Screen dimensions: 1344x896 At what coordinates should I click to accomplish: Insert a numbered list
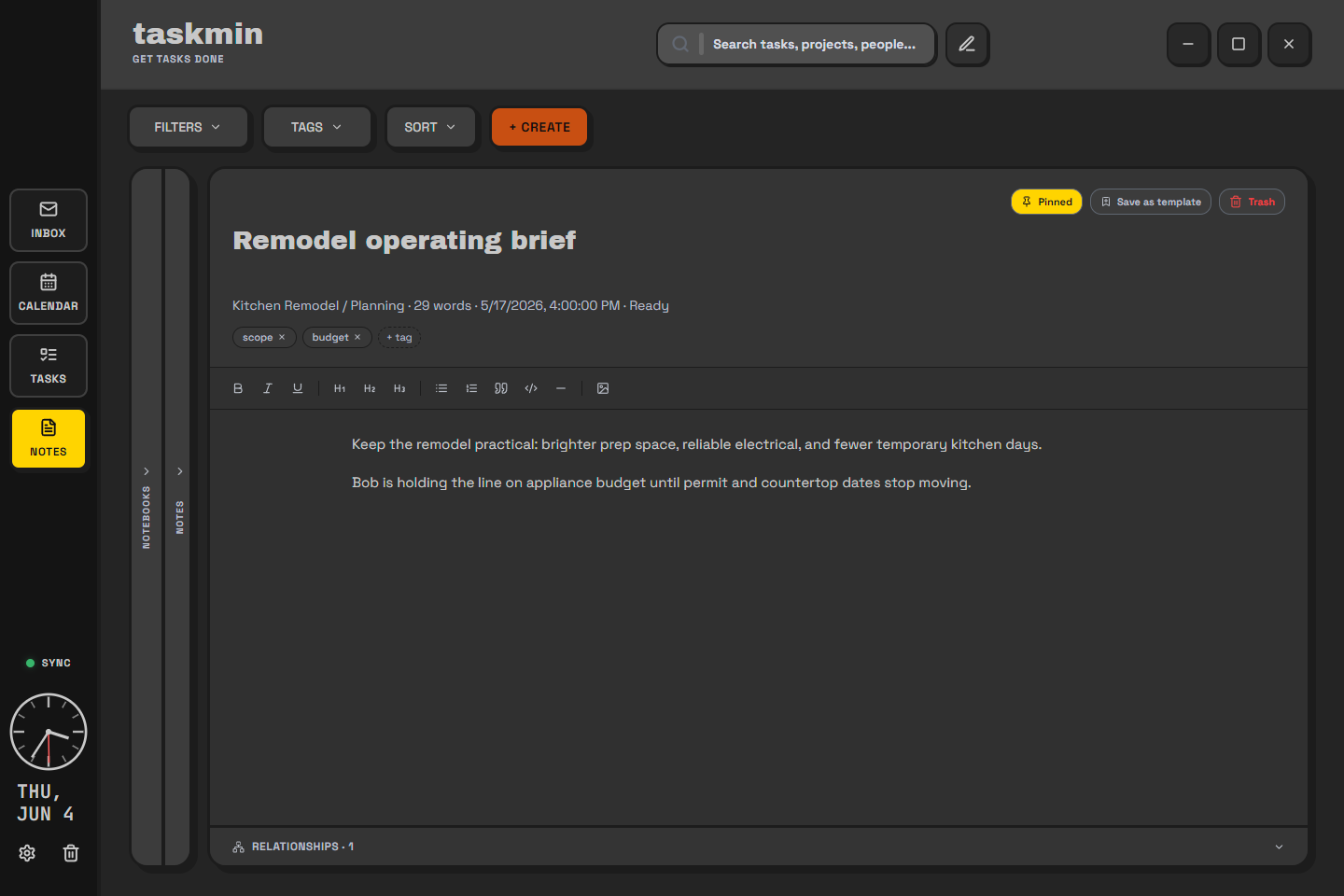pyautogui.click(x=471, y=388)
